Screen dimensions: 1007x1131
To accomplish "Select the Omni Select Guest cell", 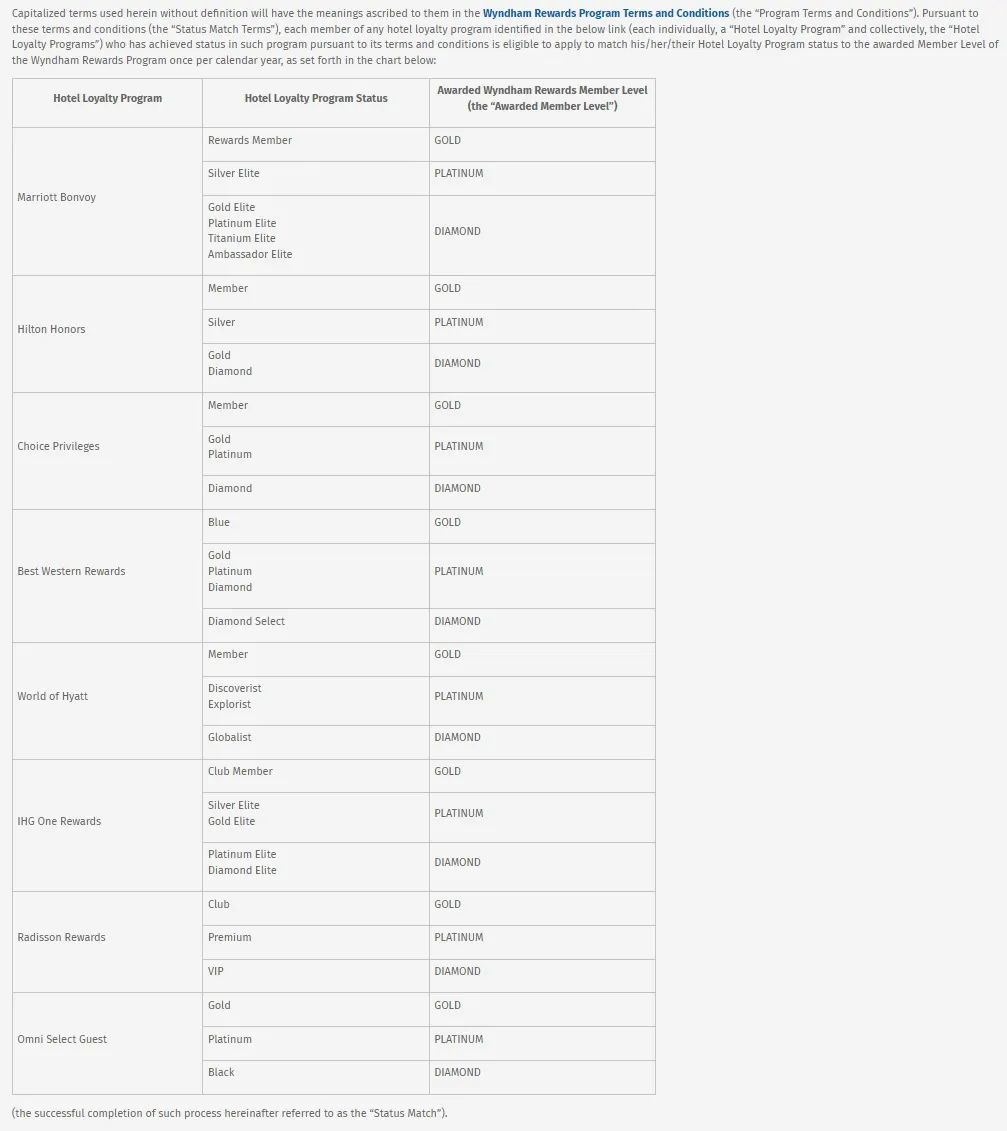I will click(x=62, y=1039).
